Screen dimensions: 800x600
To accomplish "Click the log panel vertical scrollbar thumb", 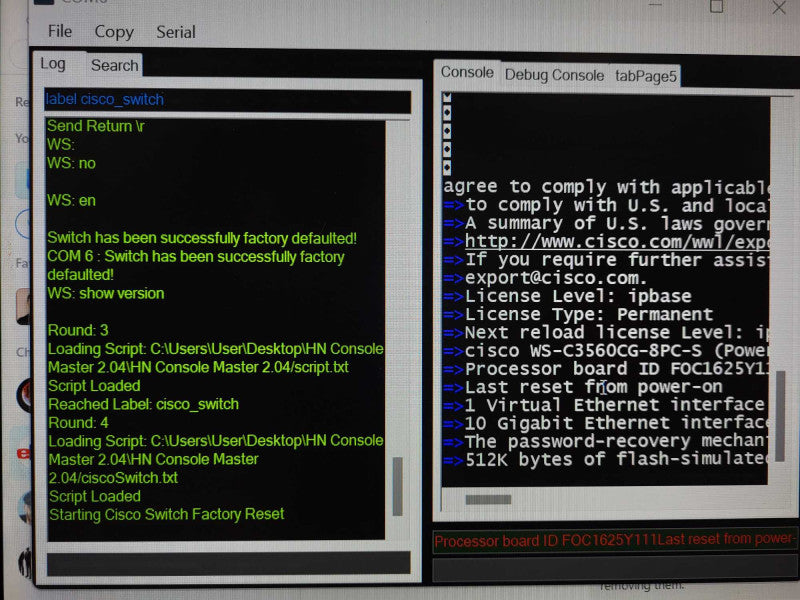I will point(397,486).
